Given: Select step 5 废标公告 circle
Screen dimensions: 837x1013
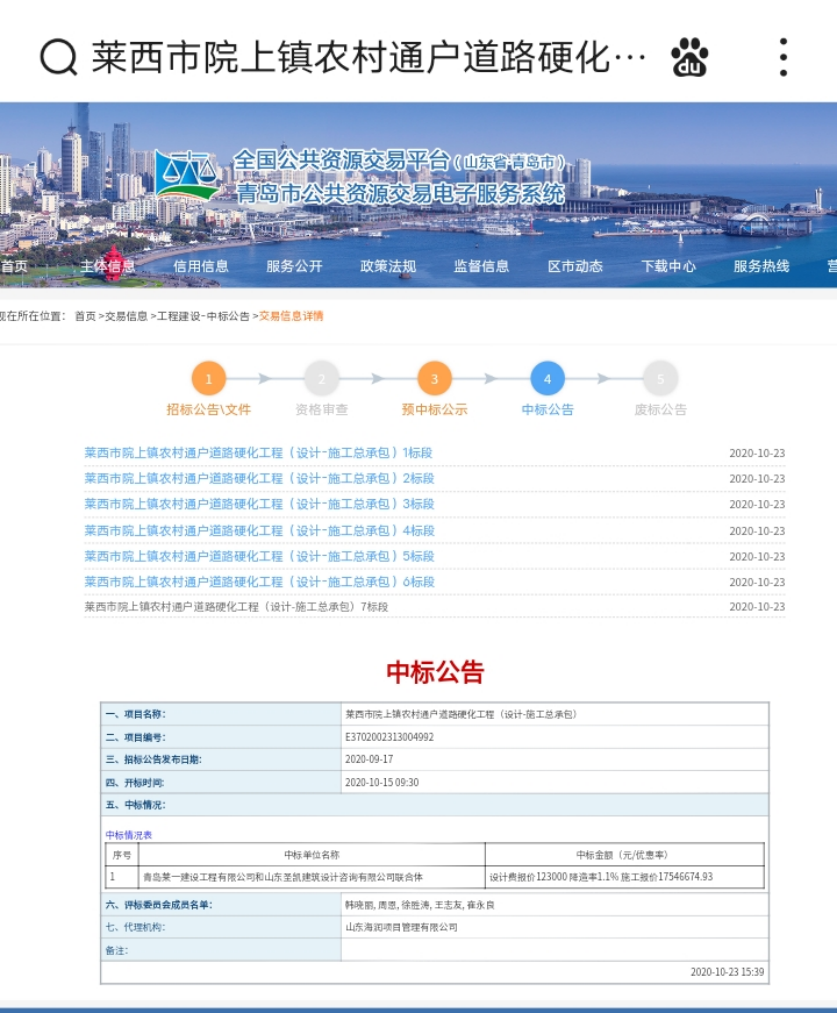Looking at the screenshot, I should click(660, 379).
